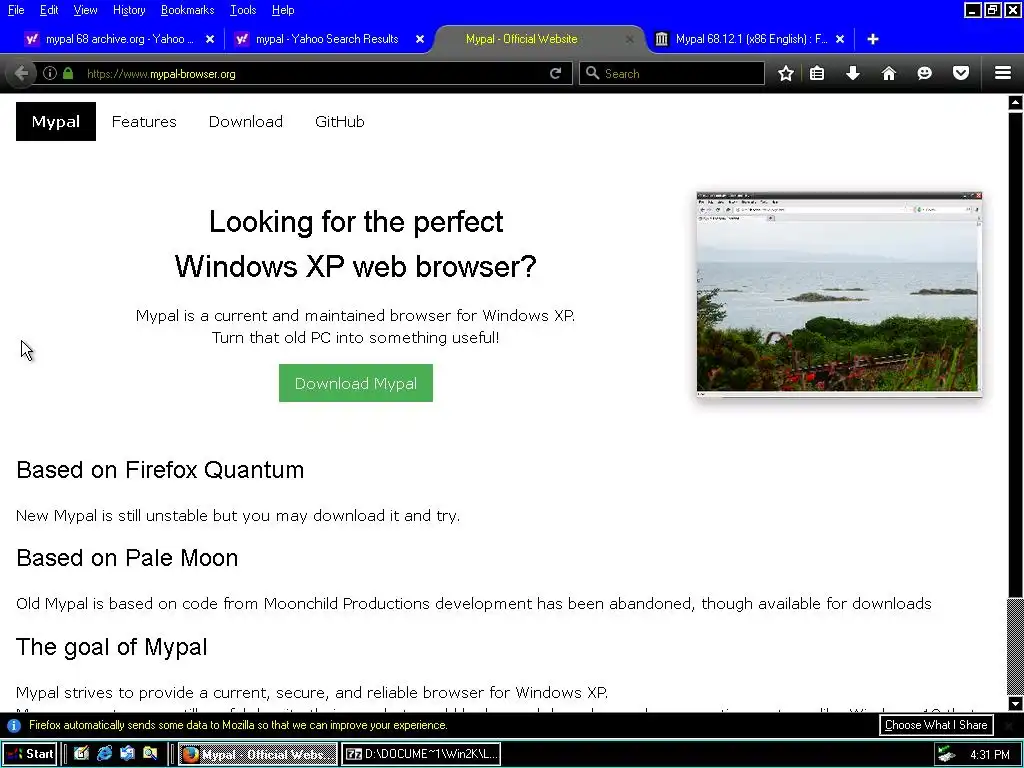Open the third quick launch icon (Outlook Express)
This screenshot has height=768, width=1024.
(127, 754)
